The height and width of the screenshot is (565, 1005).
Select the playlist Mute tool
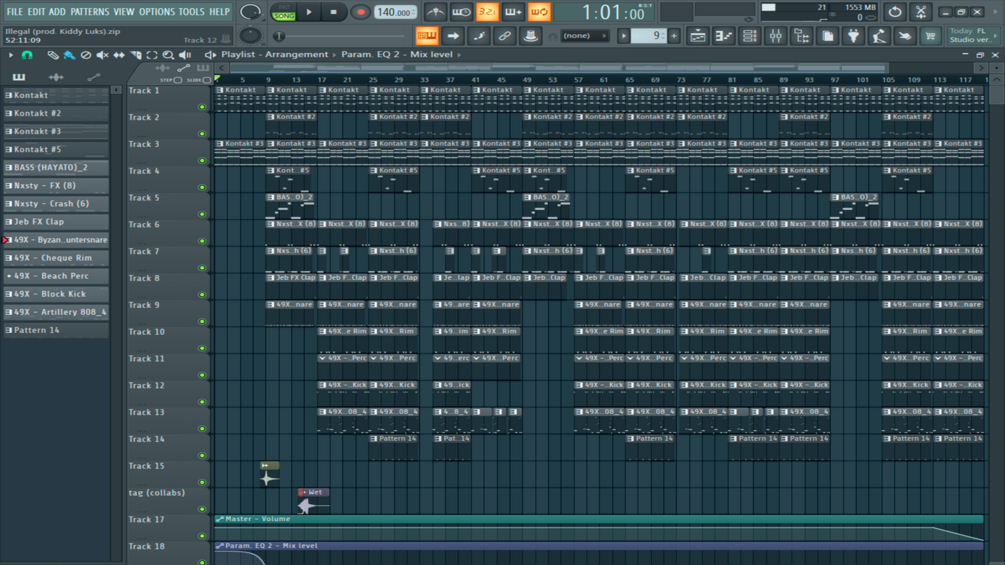[103, 55]
